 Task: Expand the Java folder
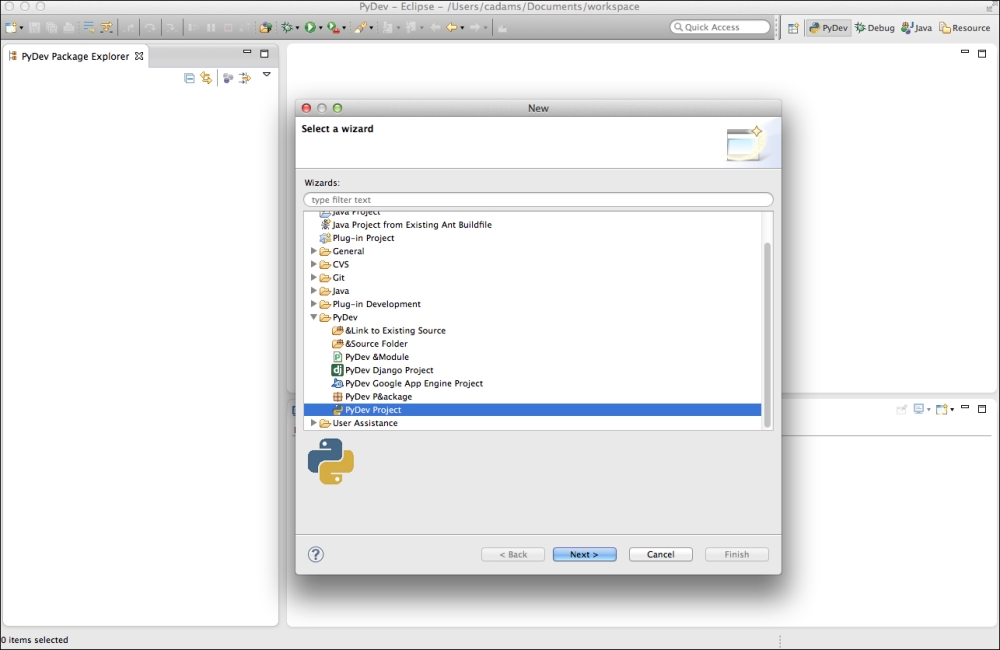313,291
